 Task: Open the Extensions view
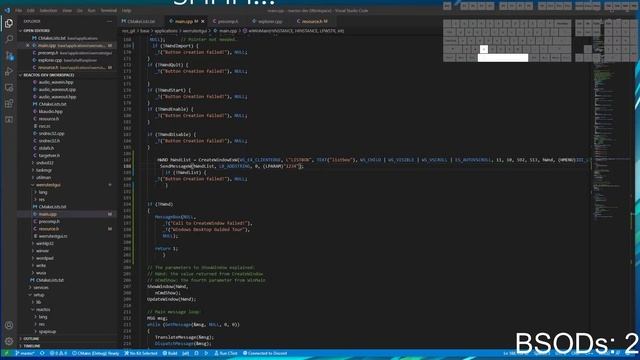coord(9,103)
